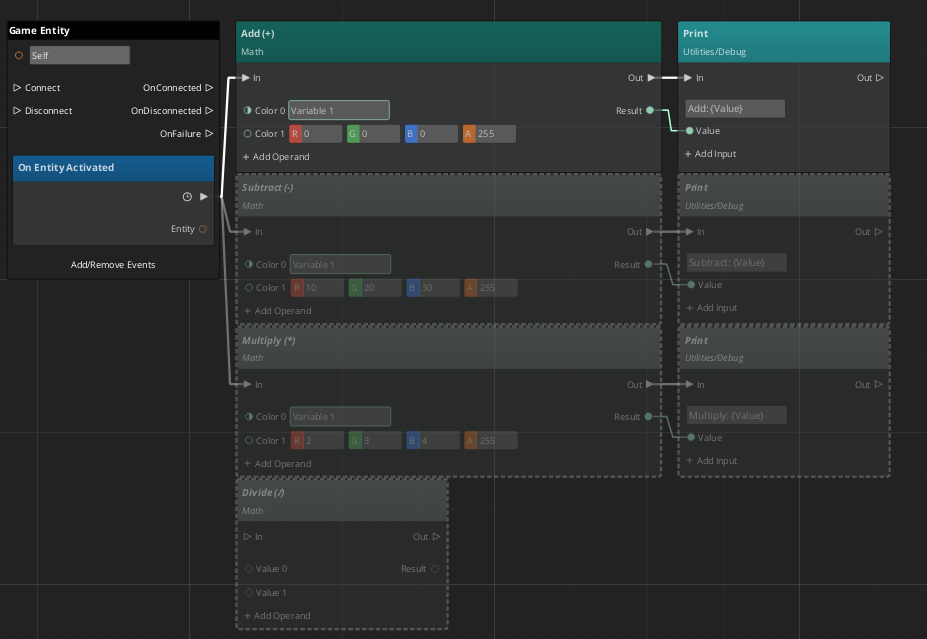Click the latent clock icon on On Entity Activated
This screenshot has width=927, height=639.
pyautogui.click(x=187, y=196)
